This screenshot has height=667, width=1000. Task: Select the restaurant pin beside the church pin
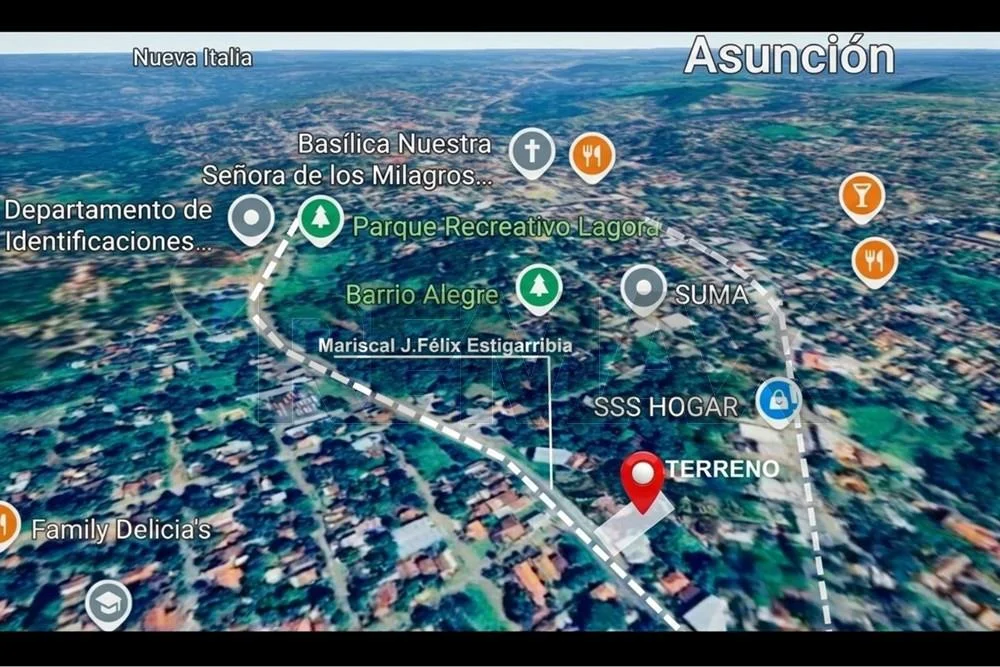pyautogui.click(x=592, y=156)
